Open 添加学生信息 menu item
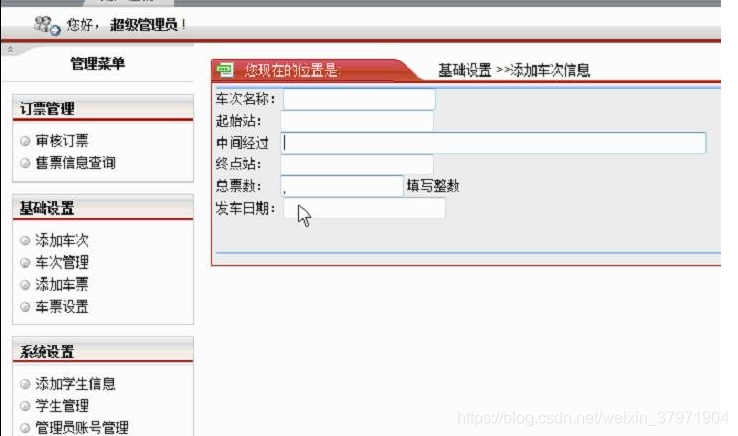Screen dimensions: 738x436 tap(75, 384)
